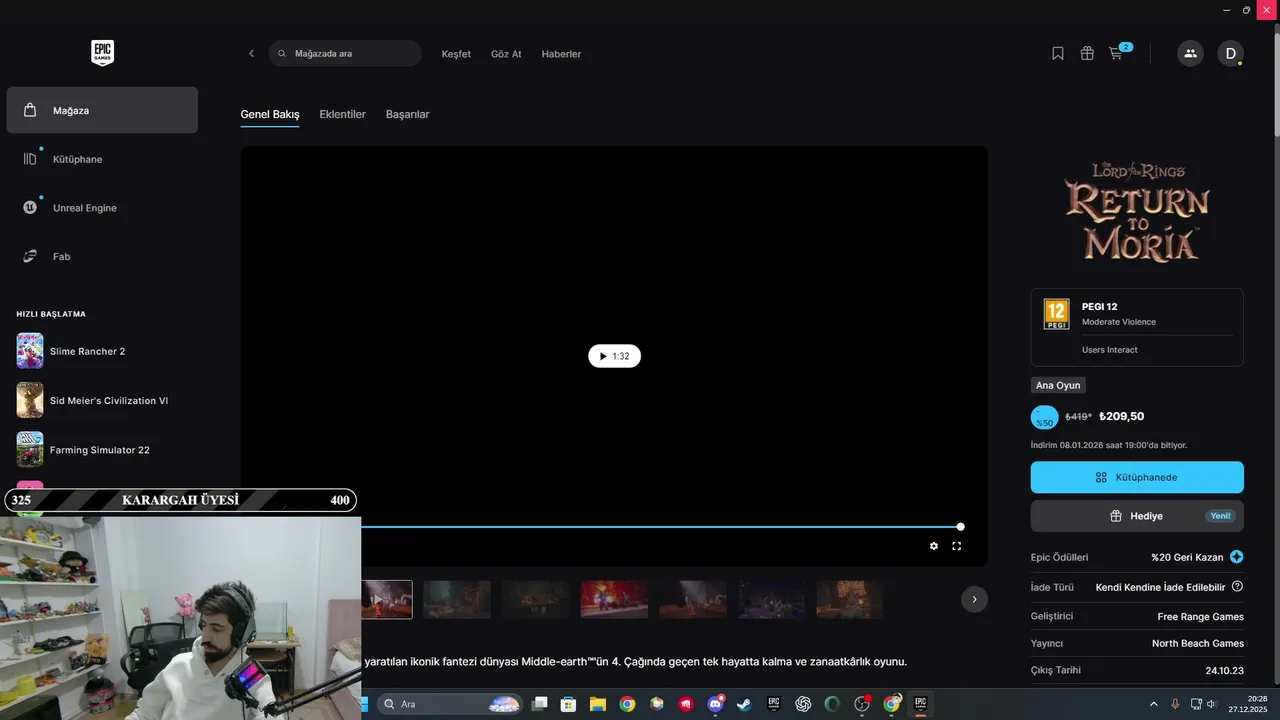Click Kendi Kendine İade Edilebilir text
The height and width of the screenshot is (720, 1280).
[1160, 586]
